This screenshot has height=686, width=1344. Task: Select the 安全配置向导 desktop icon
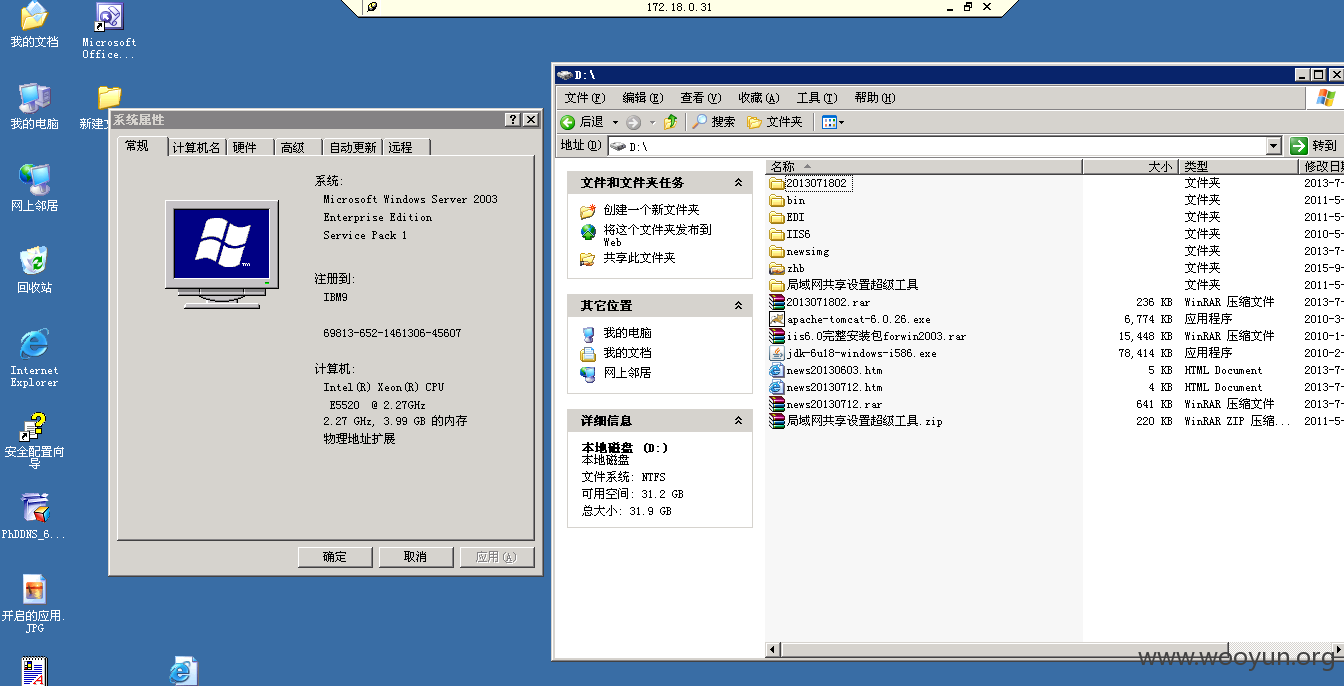tap(34, 441)
